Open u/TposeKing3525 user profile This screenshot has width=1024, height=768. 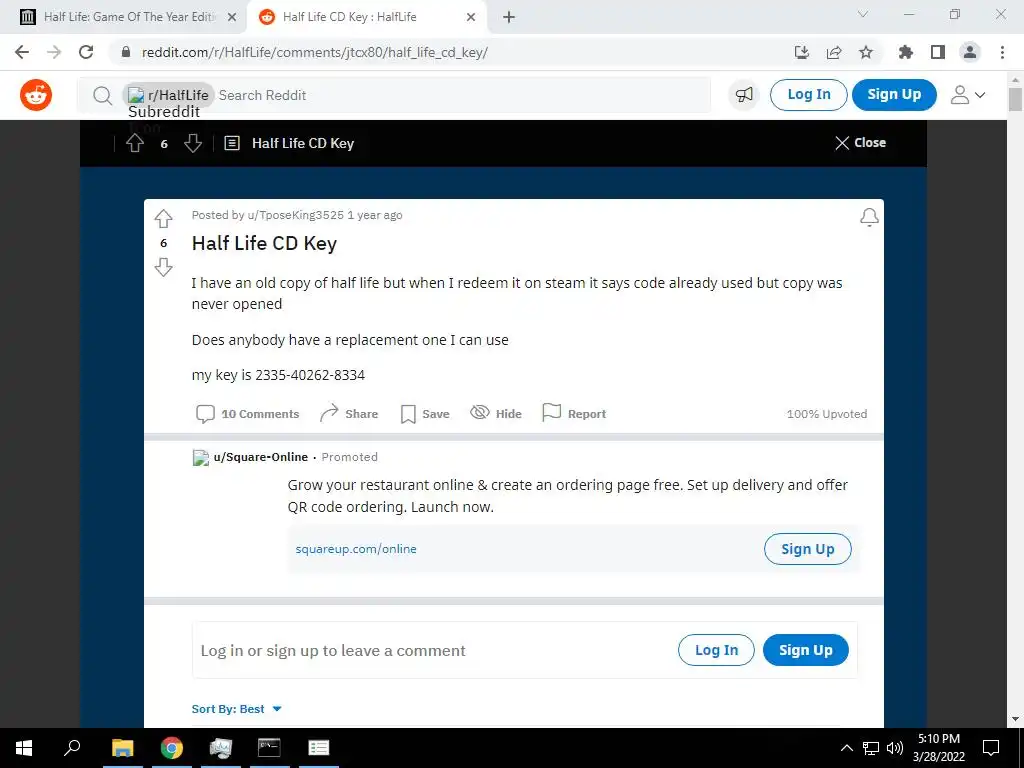point(295,215)
